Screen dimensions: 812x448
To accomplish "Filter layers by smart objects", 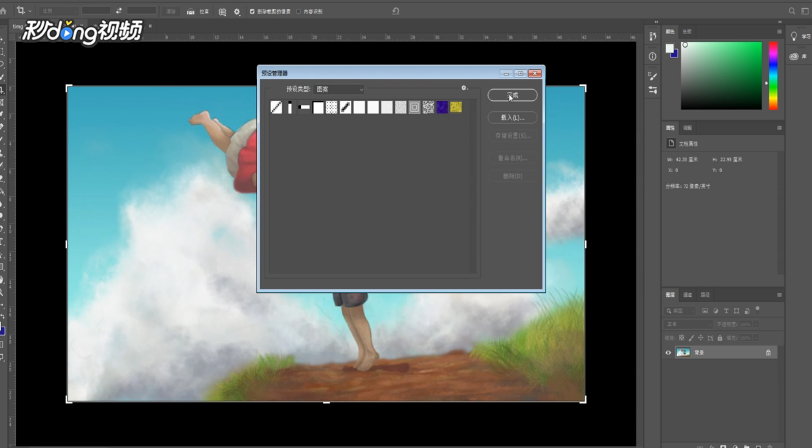I will point(747,311).
